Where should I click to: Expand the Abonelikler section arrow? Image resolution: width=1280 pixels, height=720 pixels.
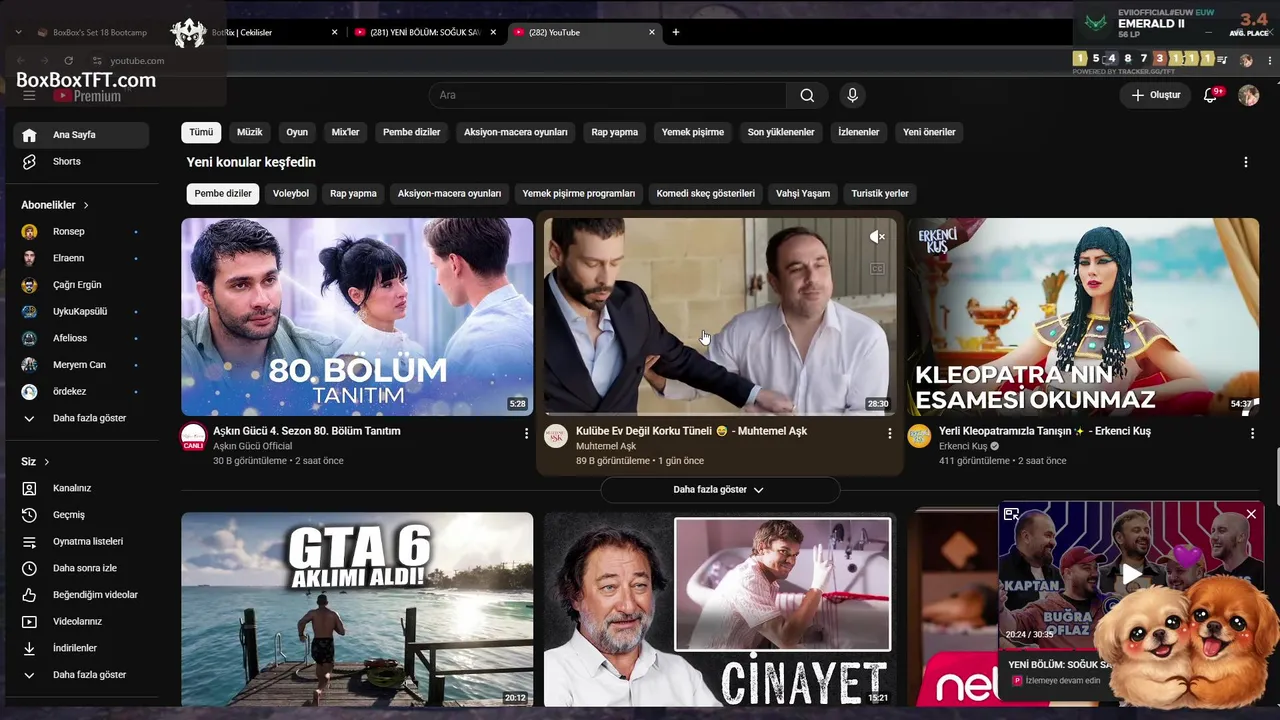tap(86, 205)
